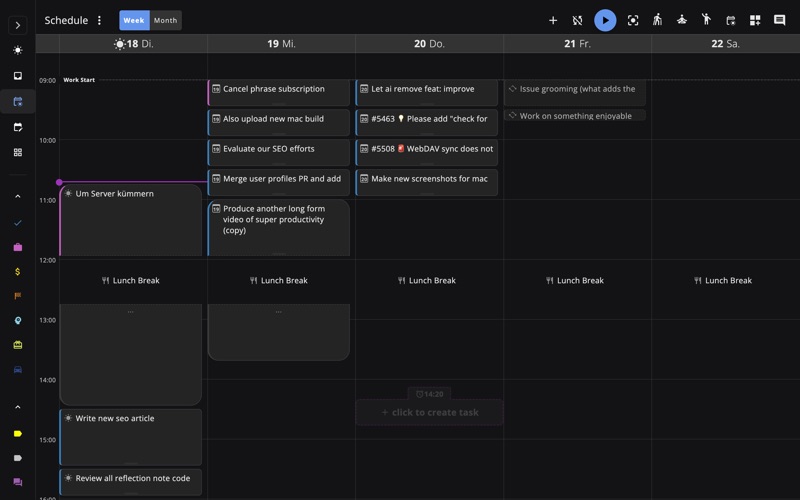
Task: Open the Schedule three-dot options menu
Action: point(99,20)
